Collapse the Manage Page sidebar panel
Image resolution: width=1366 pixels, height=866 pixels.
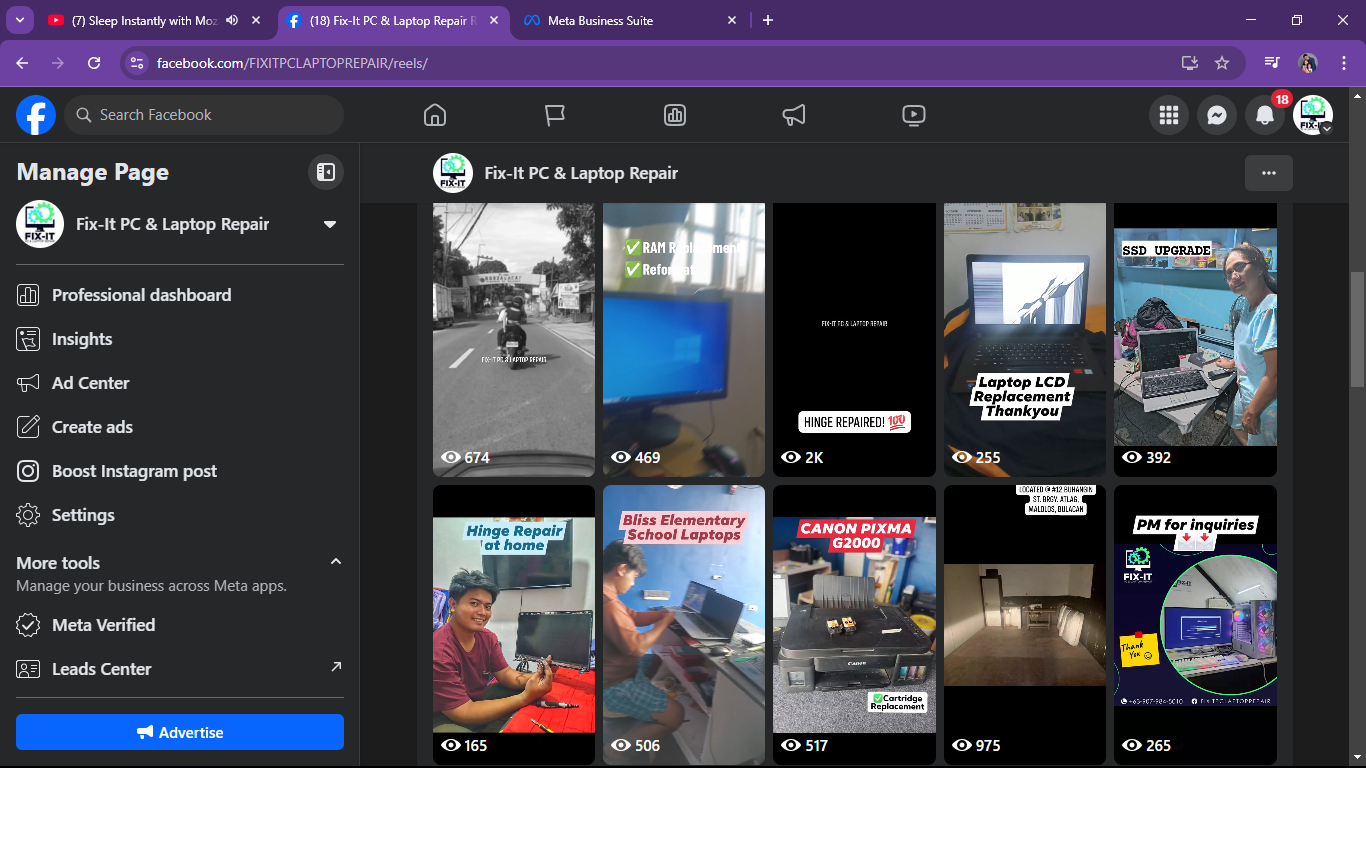(x=326, y=172)
